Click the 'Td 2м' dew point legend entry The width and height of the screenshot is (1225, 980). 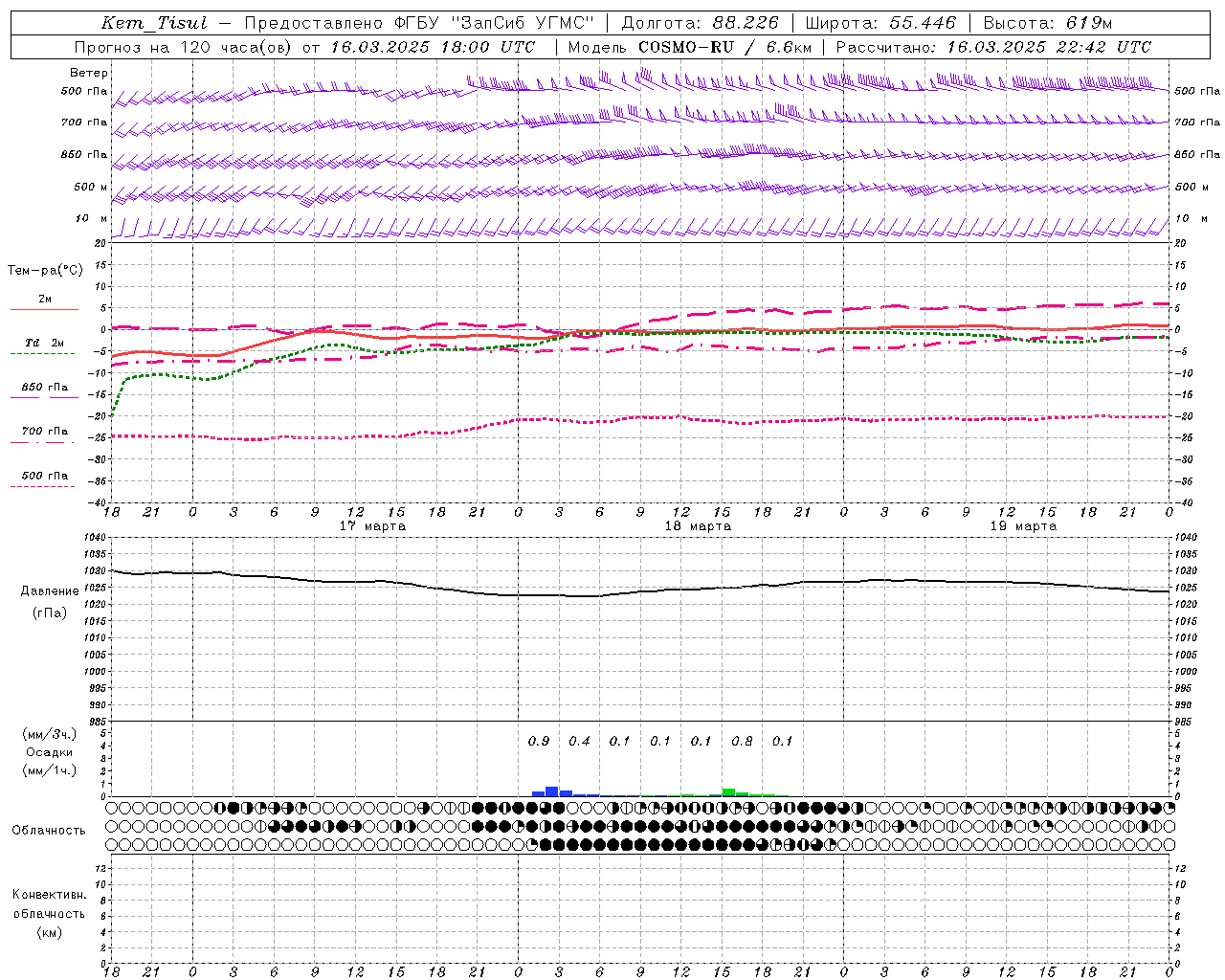(x=45, y=343)
